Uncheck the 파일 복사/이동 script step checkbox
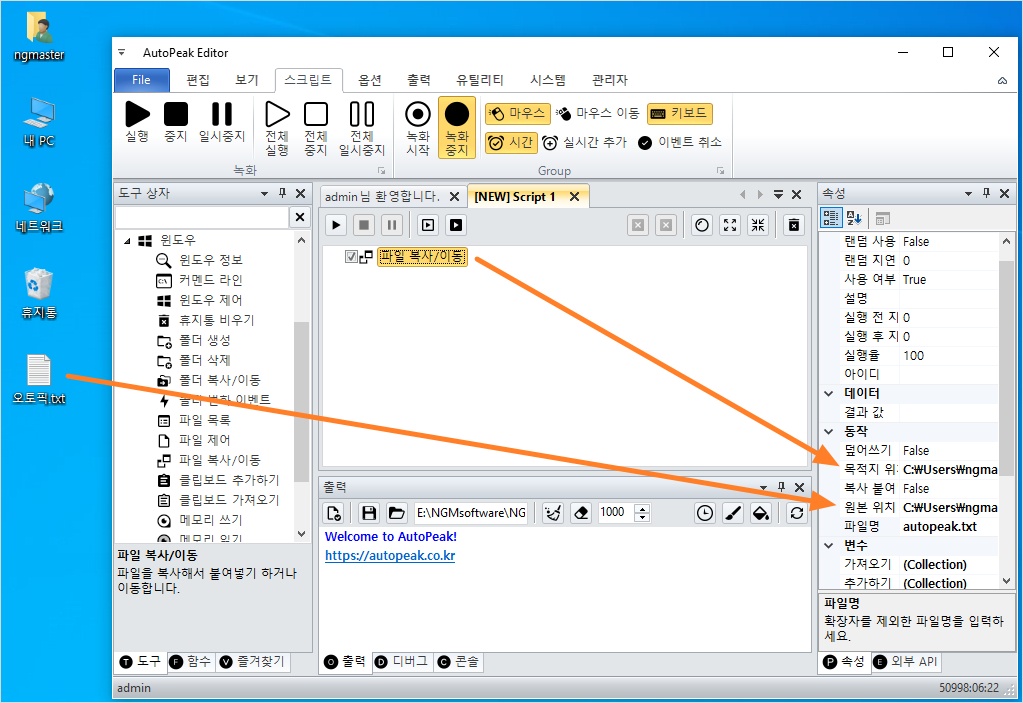This screenshot has height=703, width=1023. (x=351, y=256)
